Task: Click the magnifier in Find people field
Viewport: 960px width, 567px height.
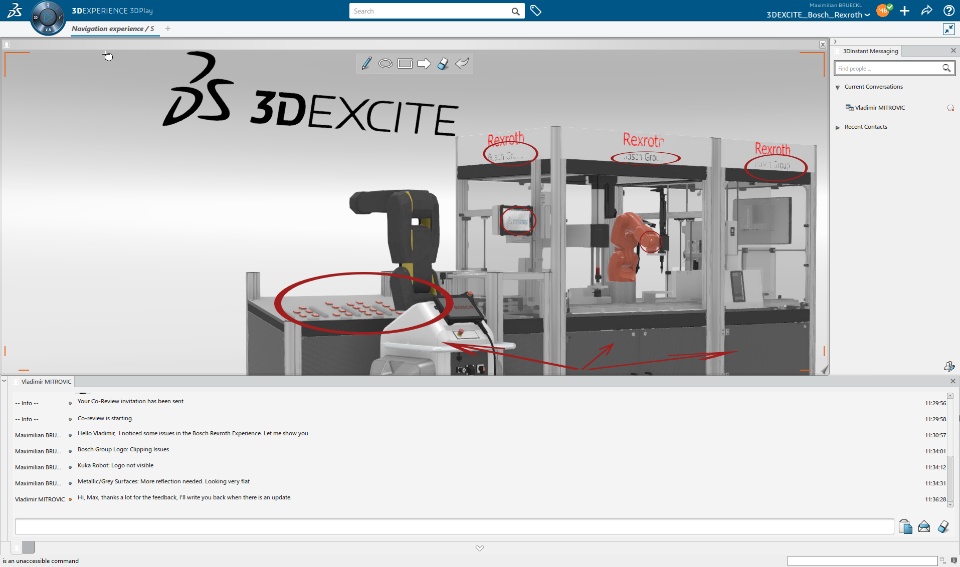Action: click(x=947, y=68)
